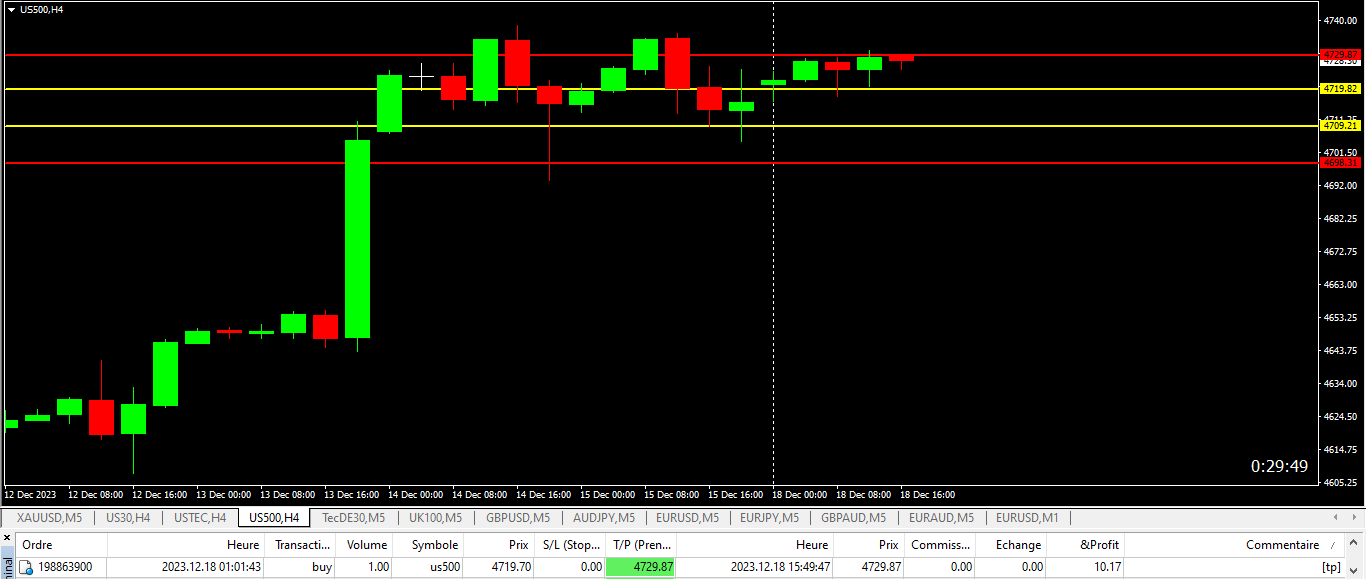Sort orders by the Commentaire column header

pyautogui.click(x=1282, y=545)
